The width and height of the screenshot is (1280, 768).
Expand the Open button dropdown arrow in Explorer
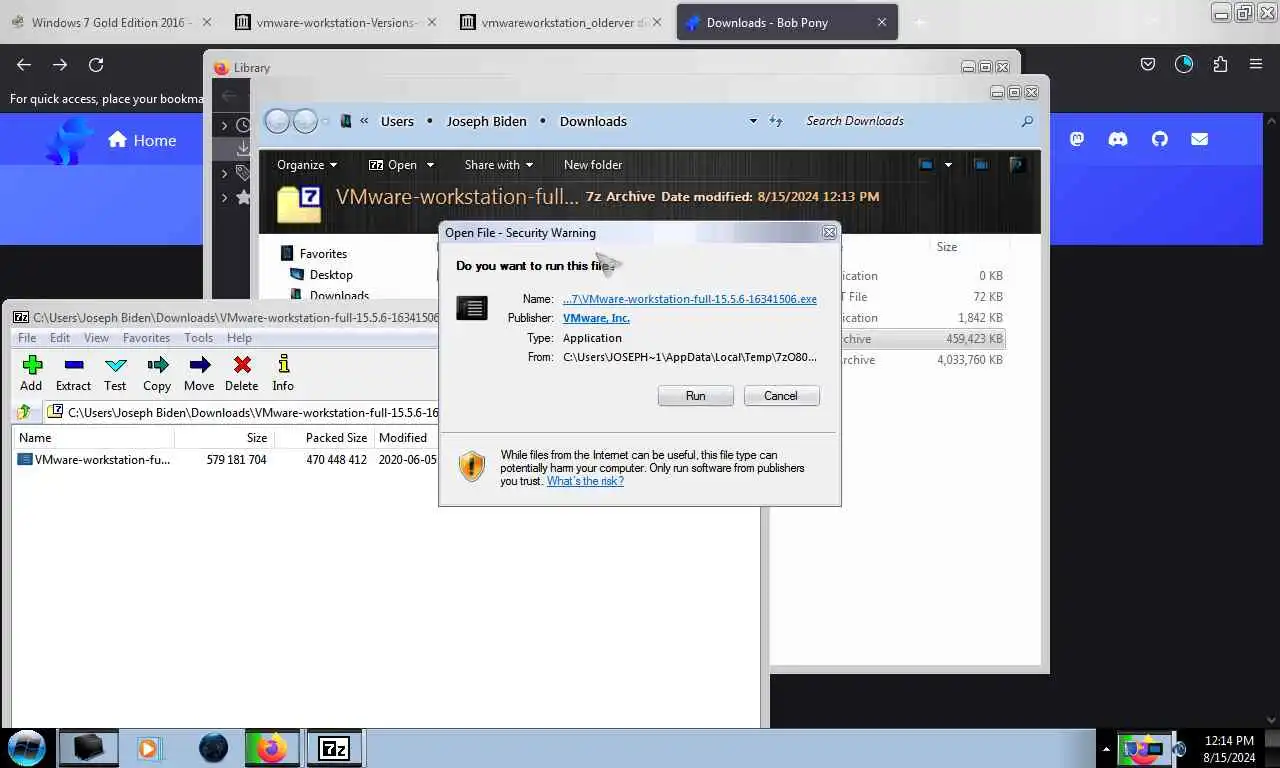[x=430, y=165]
